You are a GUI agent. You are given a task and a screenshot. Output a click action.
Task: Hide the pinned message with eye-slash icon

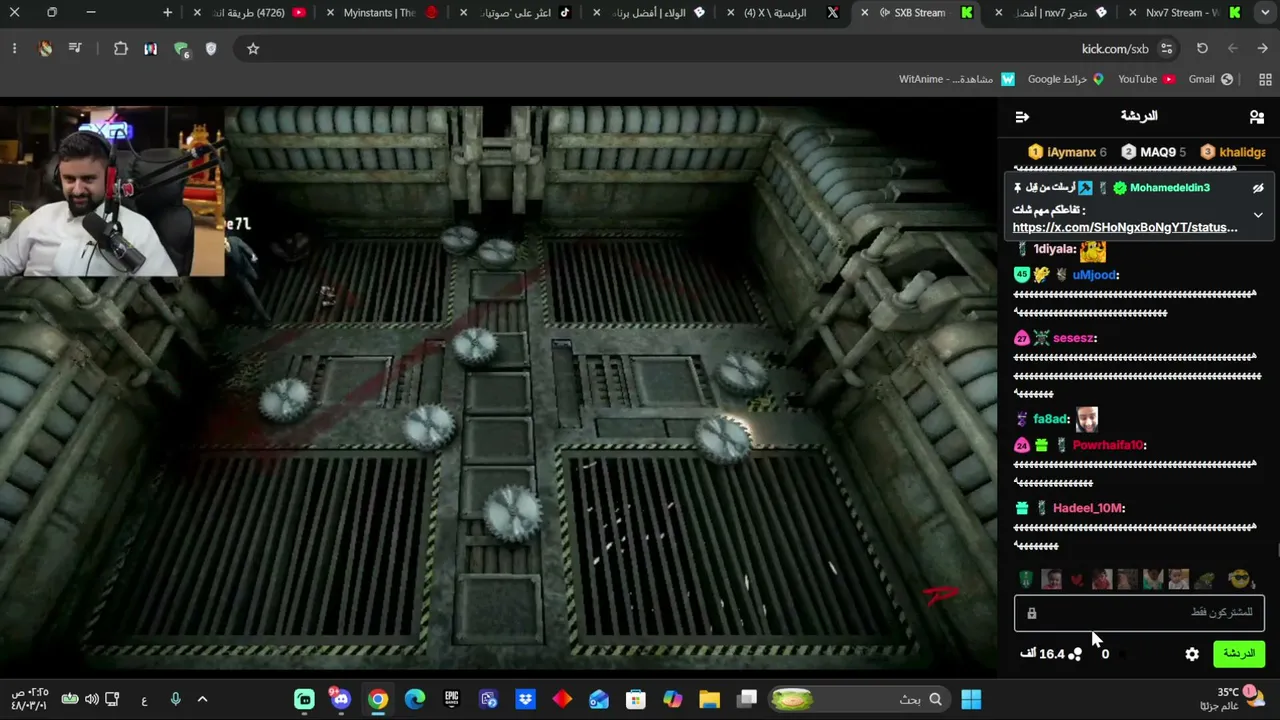pos(1258,188)
